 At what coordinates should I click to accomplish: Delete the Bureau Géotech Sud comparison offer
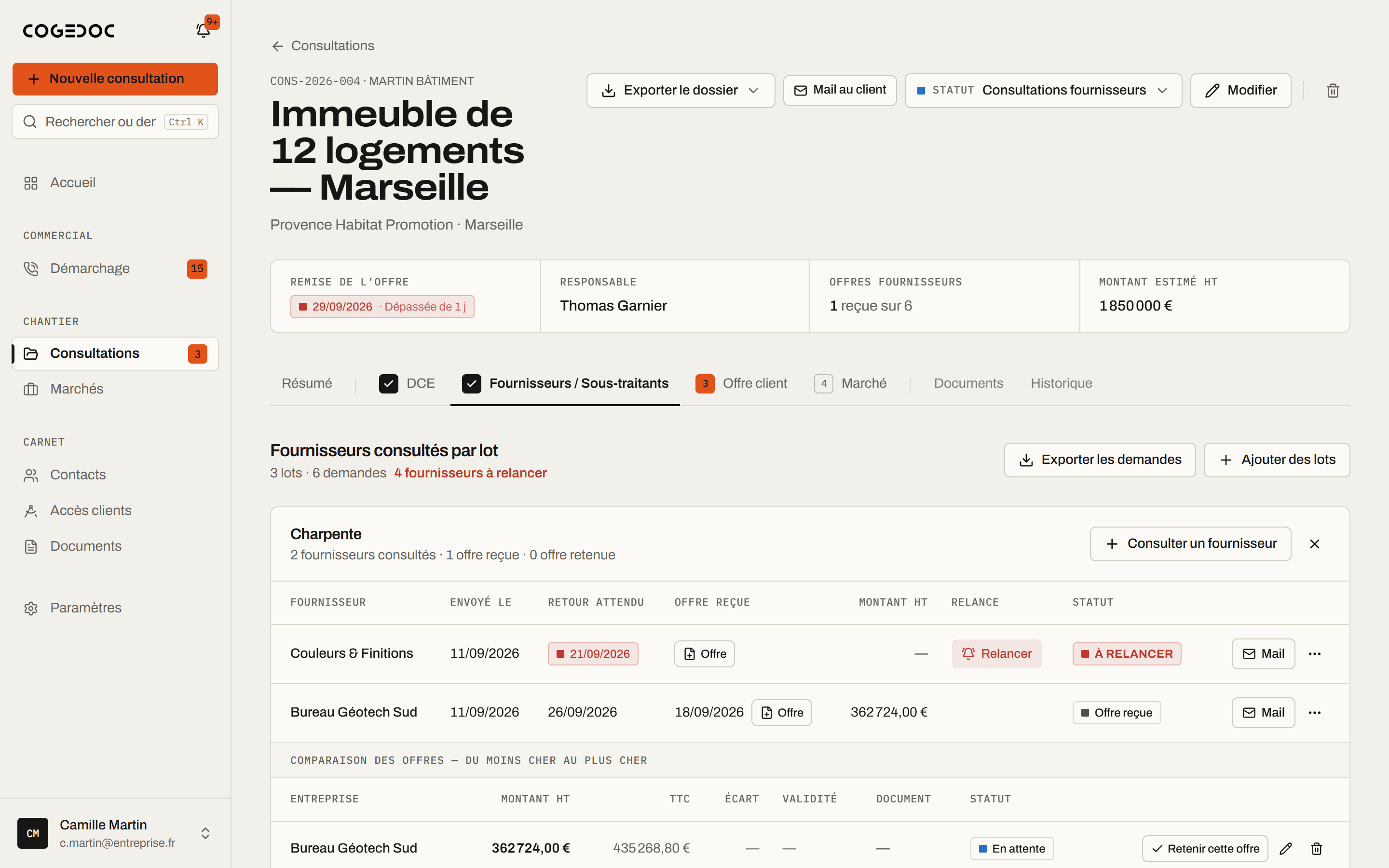pos(1317,849)
